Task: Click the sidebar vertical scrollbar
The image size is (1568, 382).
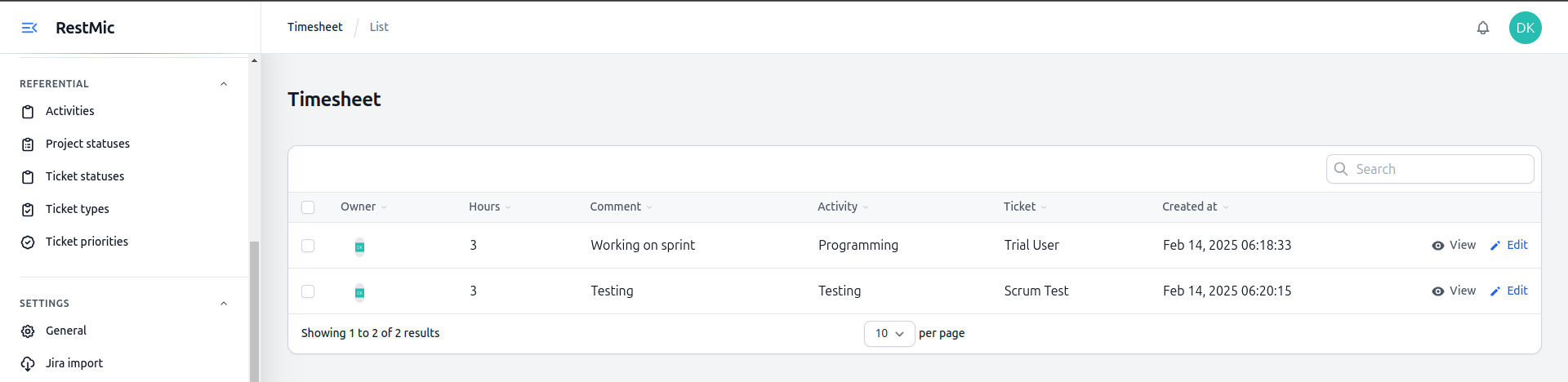Action: 254,310
